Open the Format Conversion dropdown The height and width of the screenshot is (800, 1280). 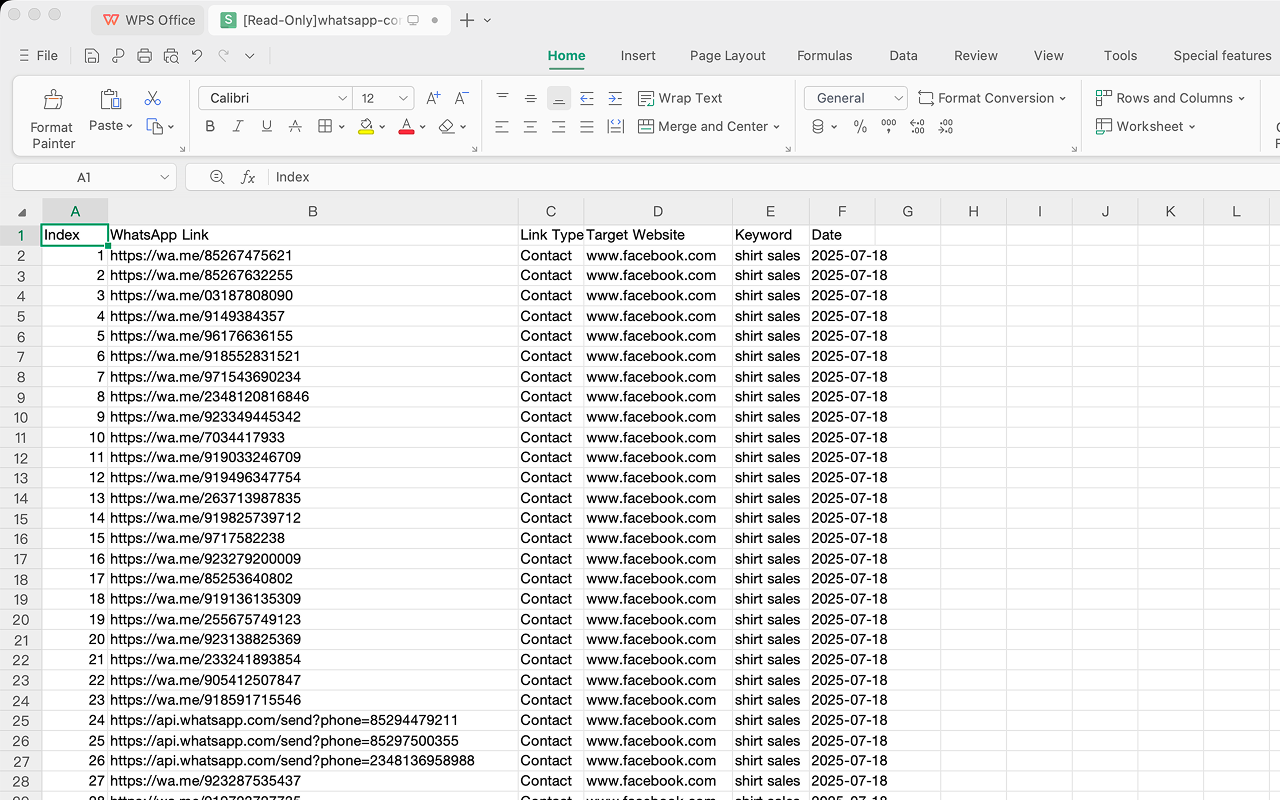coord(992,98)
